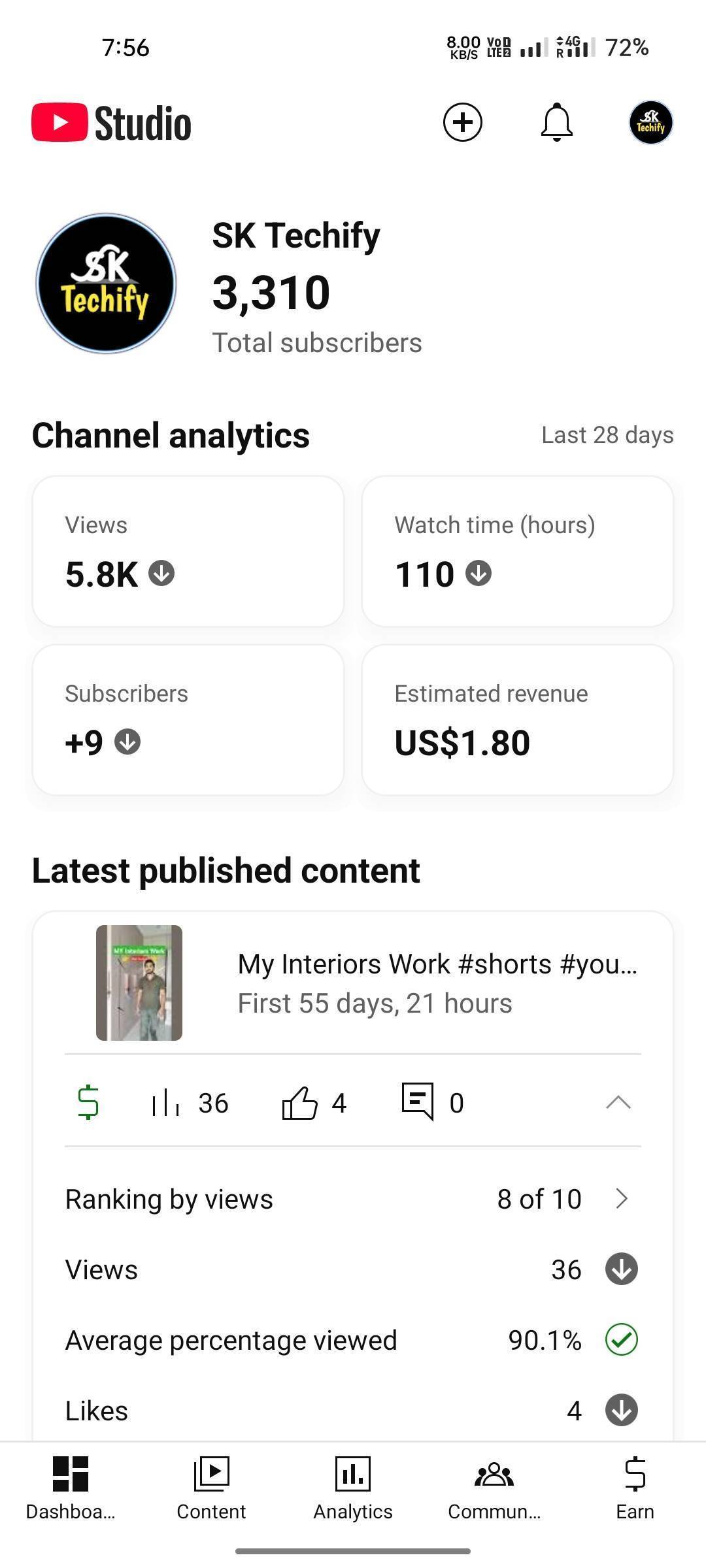Image resolution: width=706 pixels, height=1568 pixels.
Task: Tap the SK Techify channel profile picture
Action: click(106, 284)
